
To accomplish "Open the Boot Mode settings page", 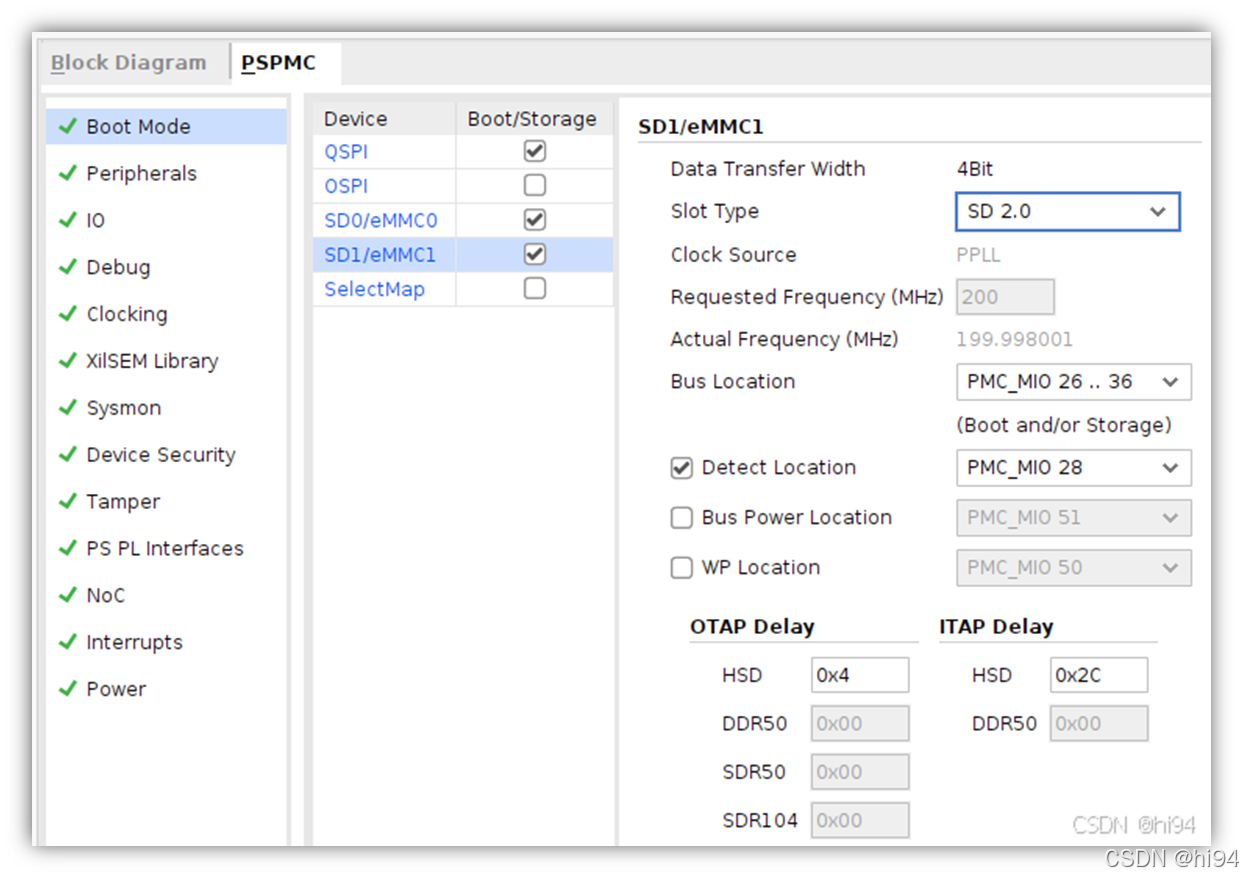I will coord(166,127).
